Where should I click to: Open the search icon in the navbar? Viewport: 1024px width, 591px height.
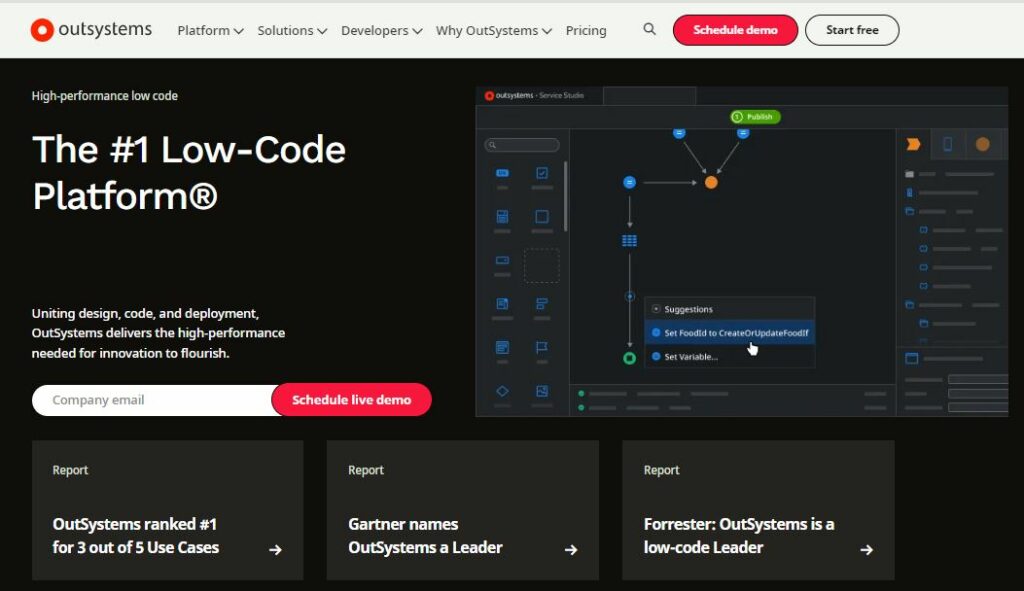pos(649,29)
